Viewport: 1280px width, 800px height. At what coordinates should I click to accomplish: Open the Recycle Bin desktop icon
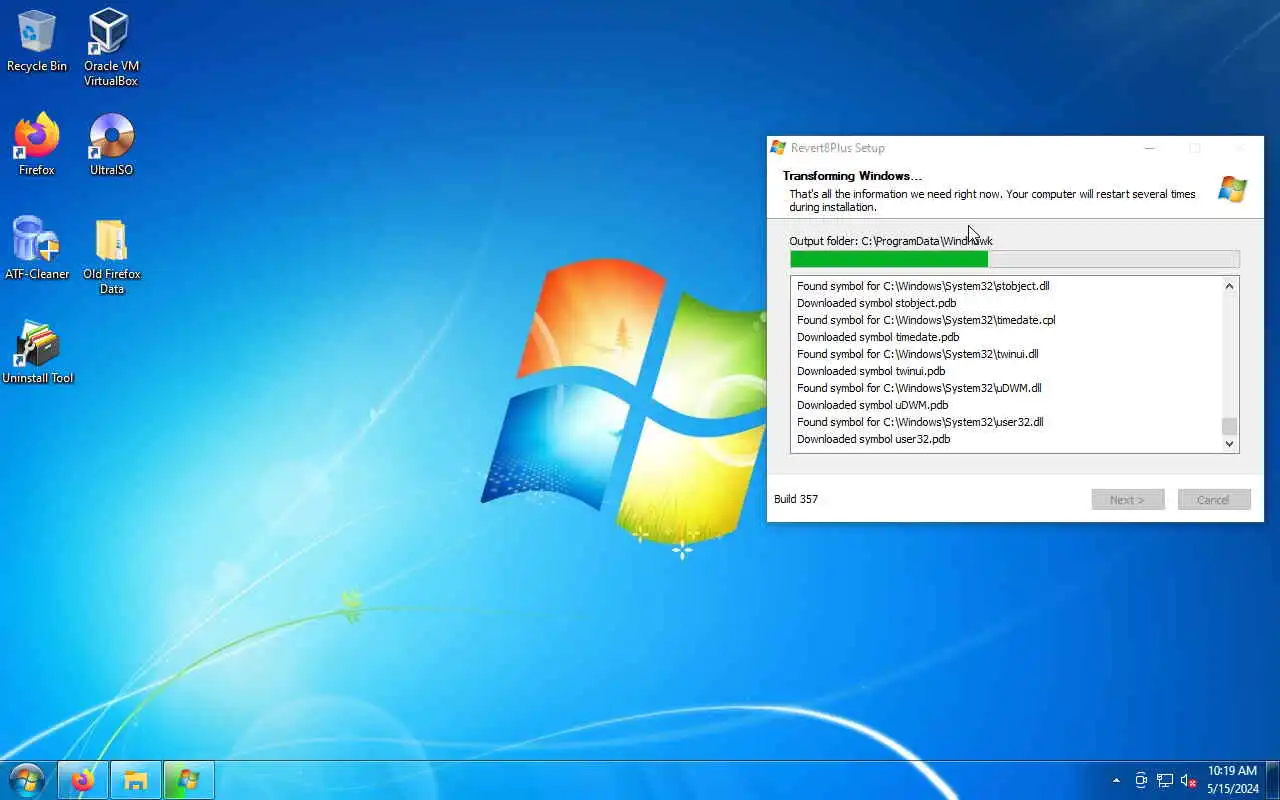37,41
